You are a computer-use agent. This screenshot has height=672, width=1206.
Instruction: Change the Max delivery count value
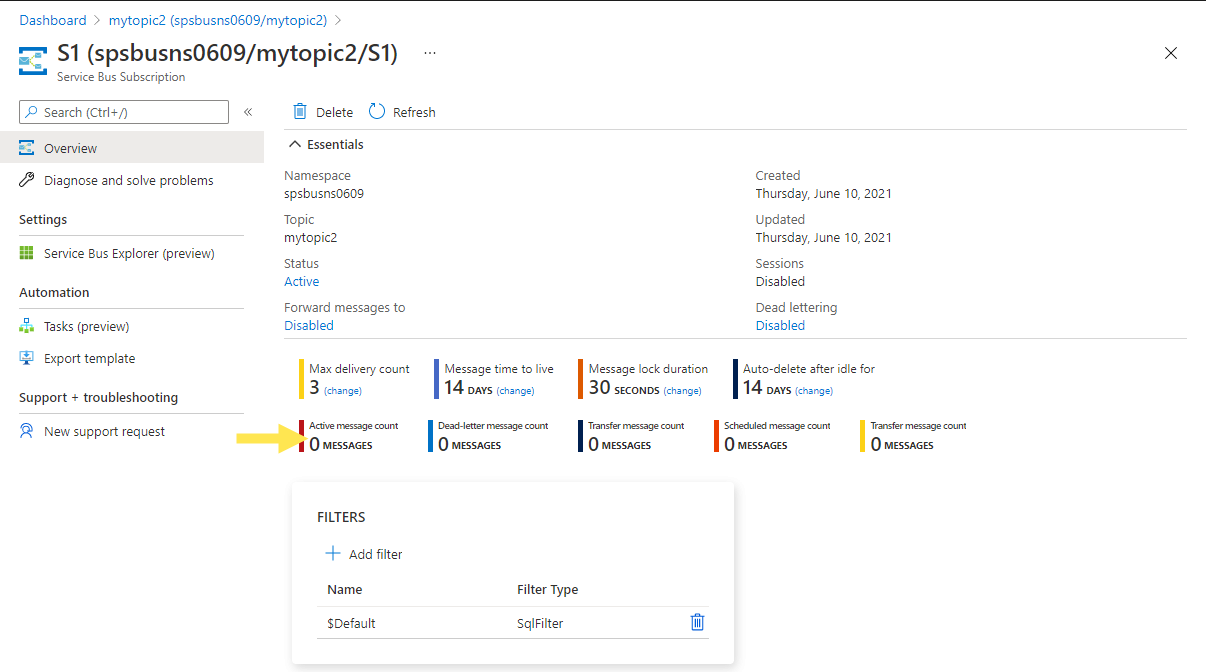click(x=343, y=391)
